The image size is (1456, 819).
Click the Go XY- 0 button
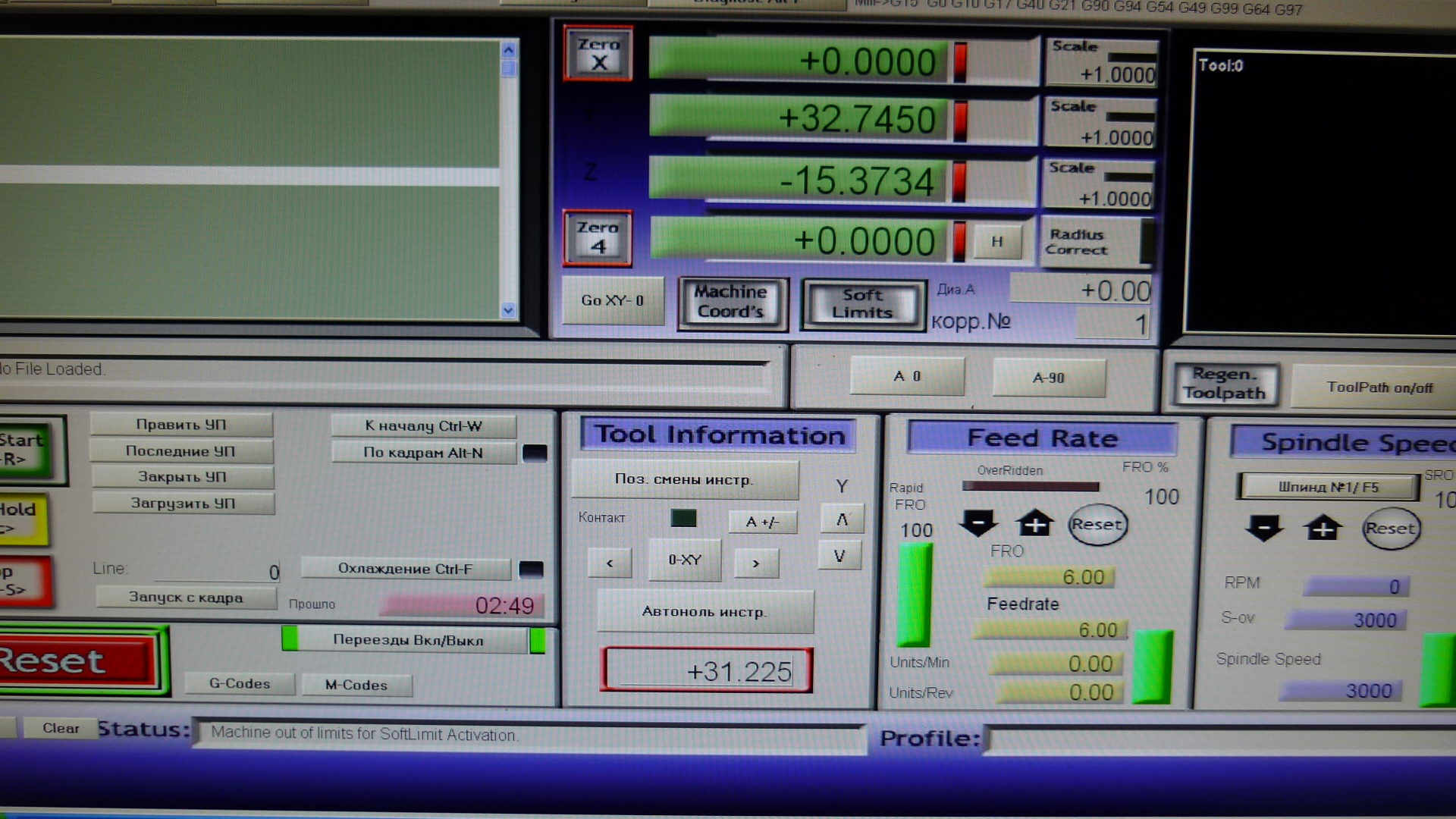click(612, 300)
